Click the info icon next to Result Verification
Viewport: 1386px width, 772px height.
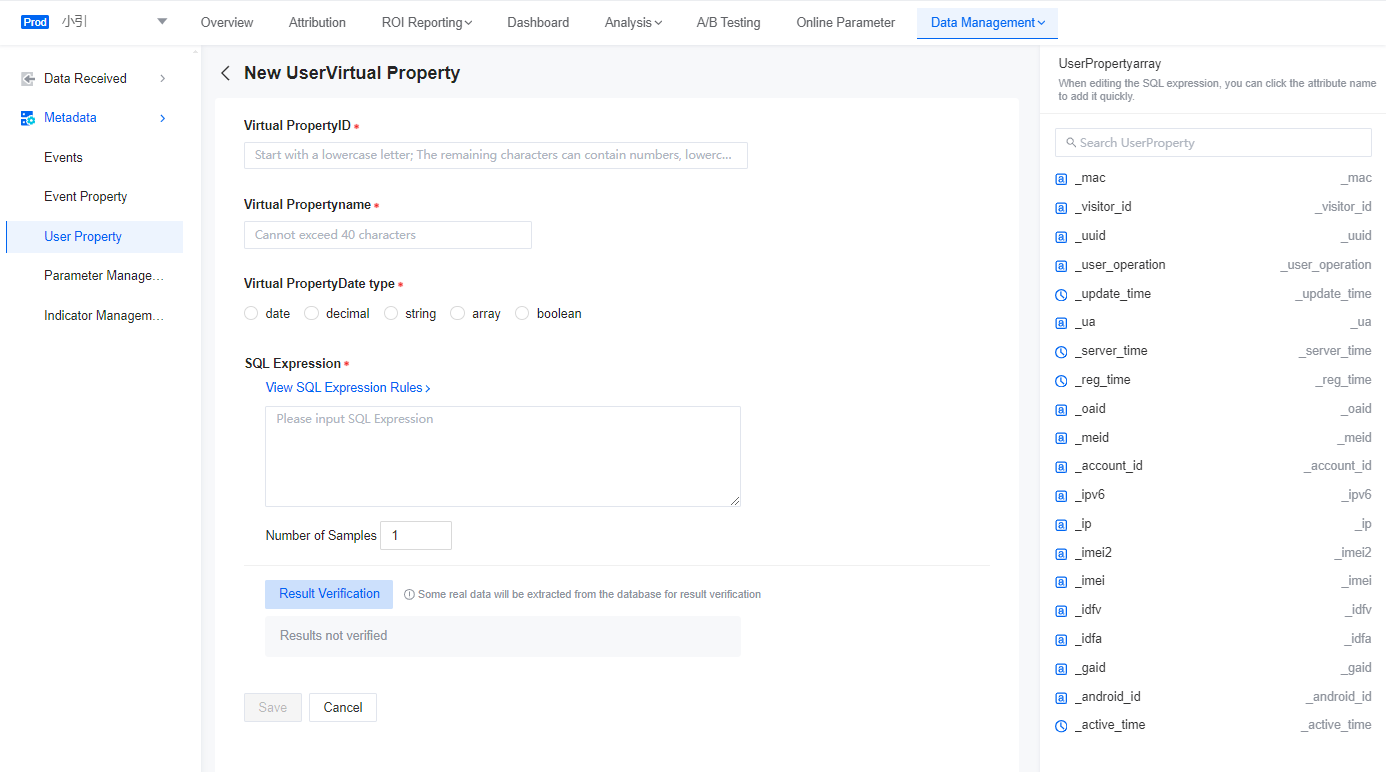tap(409, 593)
